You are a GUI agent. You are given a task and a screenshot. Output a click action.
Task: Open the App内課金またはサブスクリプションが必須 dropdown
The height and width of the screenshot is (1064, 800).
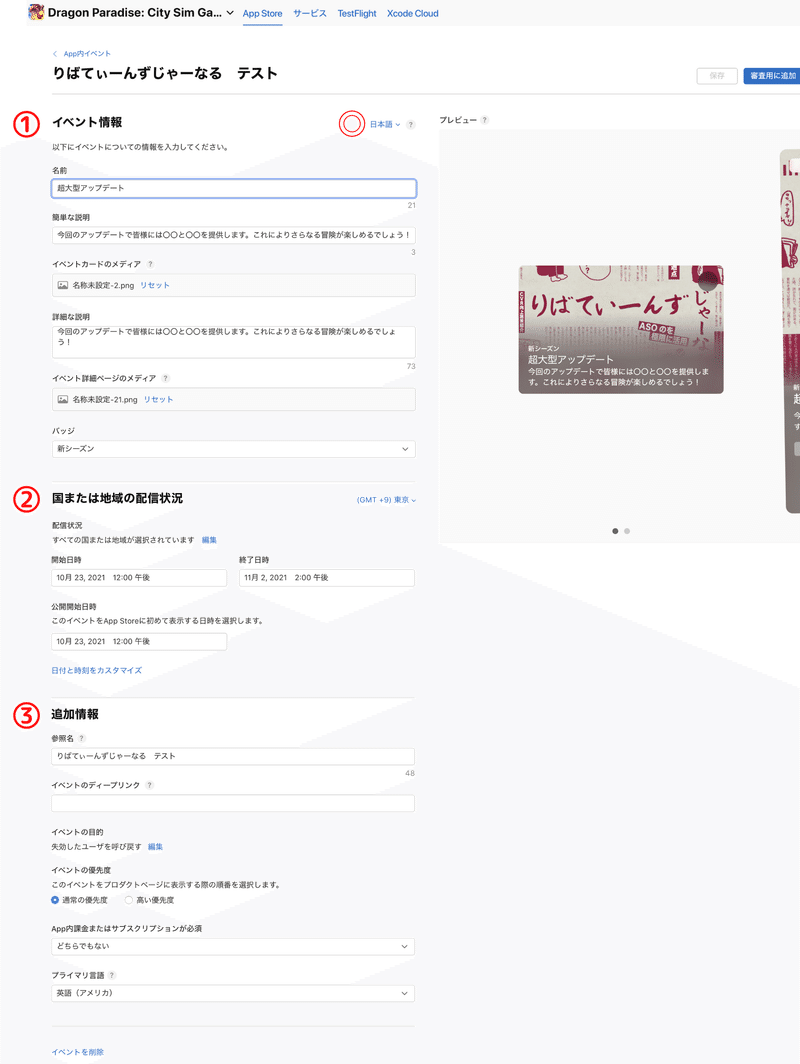click(233, 947)
